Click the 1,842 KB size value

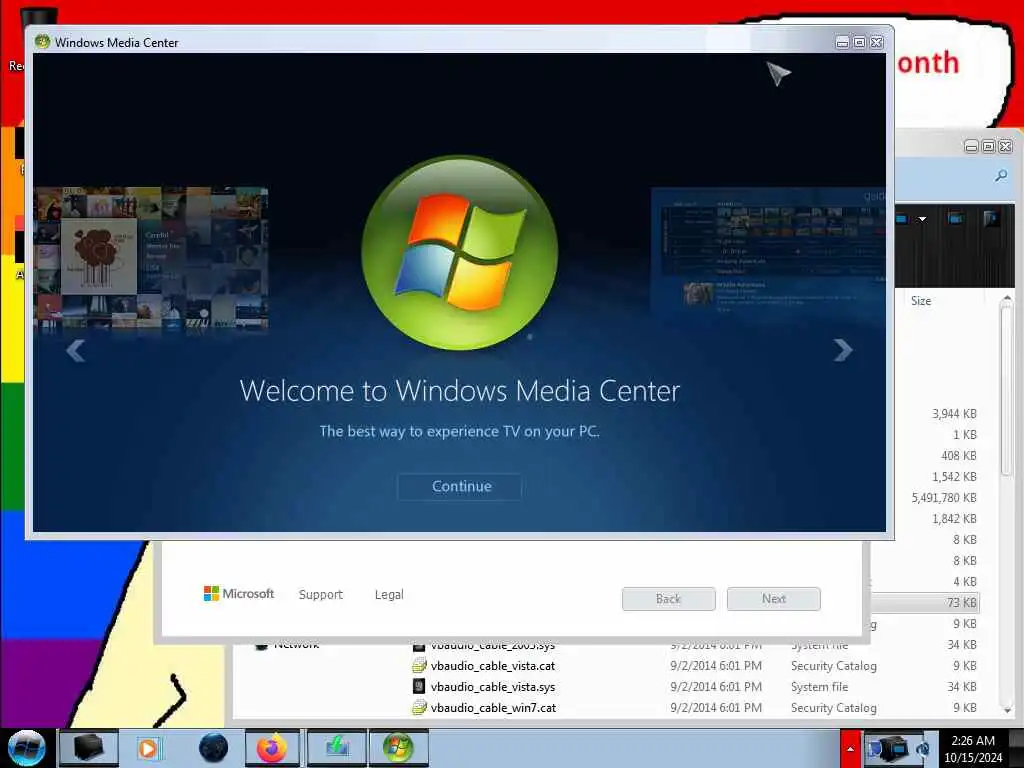pos(954,519)
